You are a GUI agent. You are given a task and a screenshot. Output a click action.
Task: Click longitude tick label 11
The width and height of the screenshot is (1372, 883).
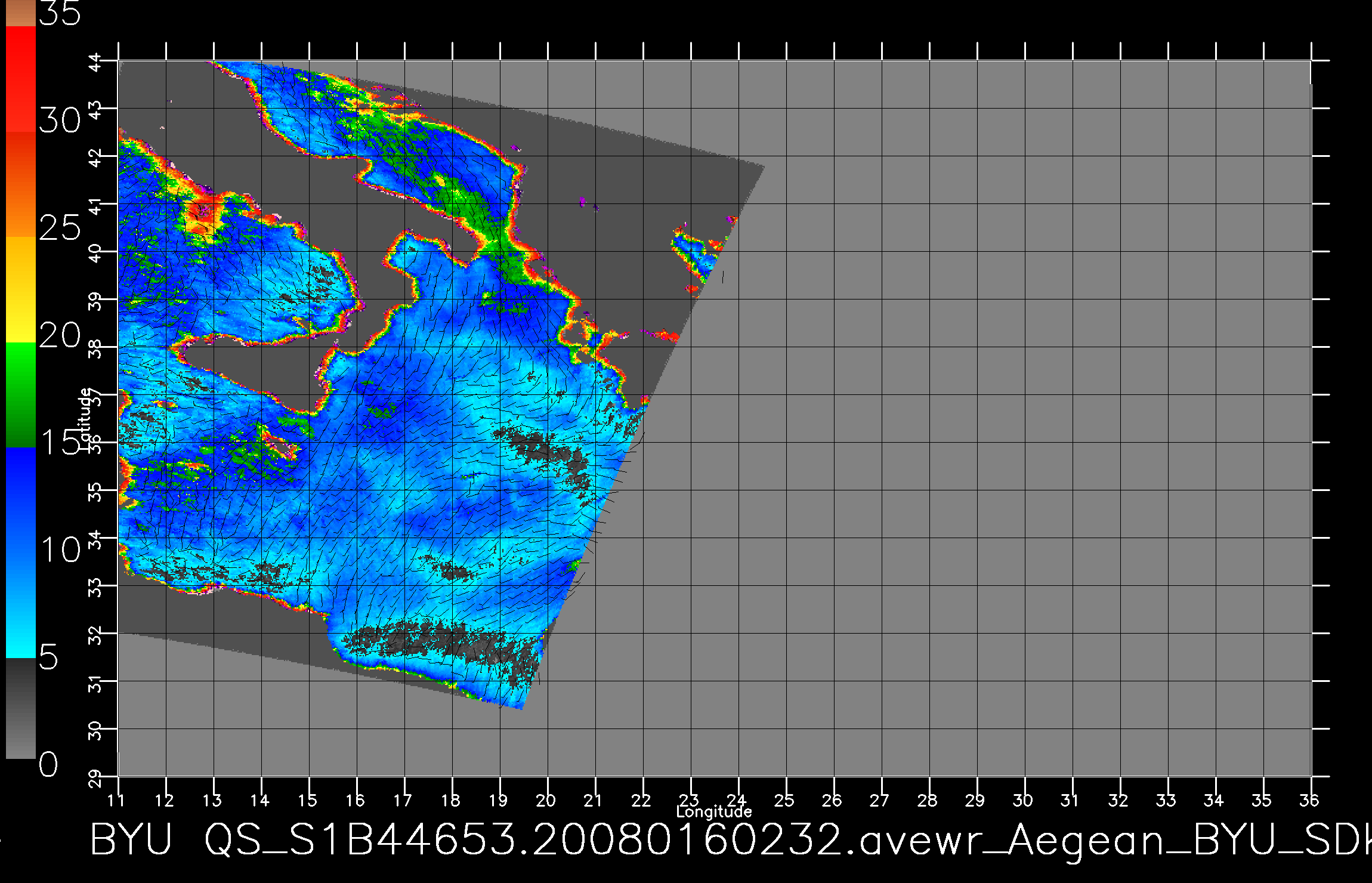coord(117,800)
